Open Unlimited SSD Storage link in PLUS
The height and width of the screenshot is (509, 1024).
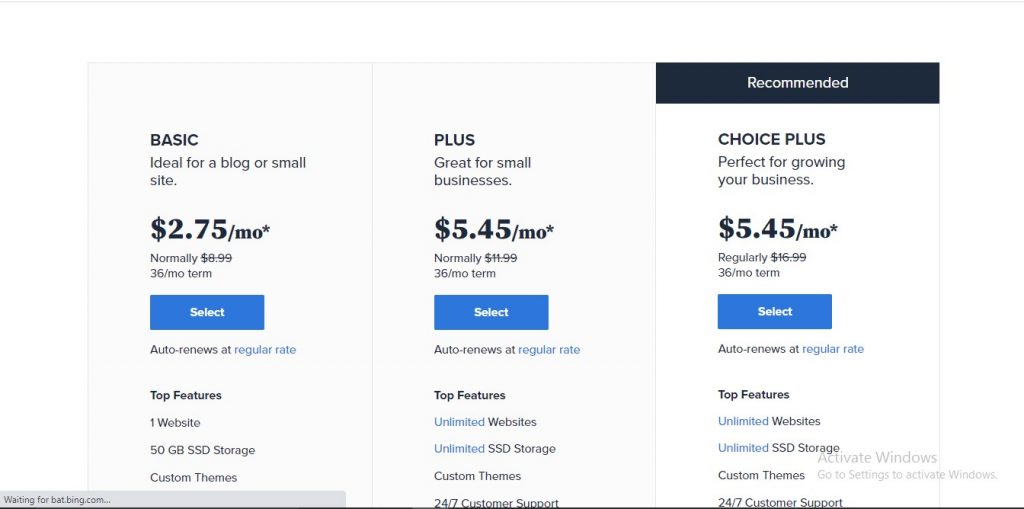coord(459,449)
